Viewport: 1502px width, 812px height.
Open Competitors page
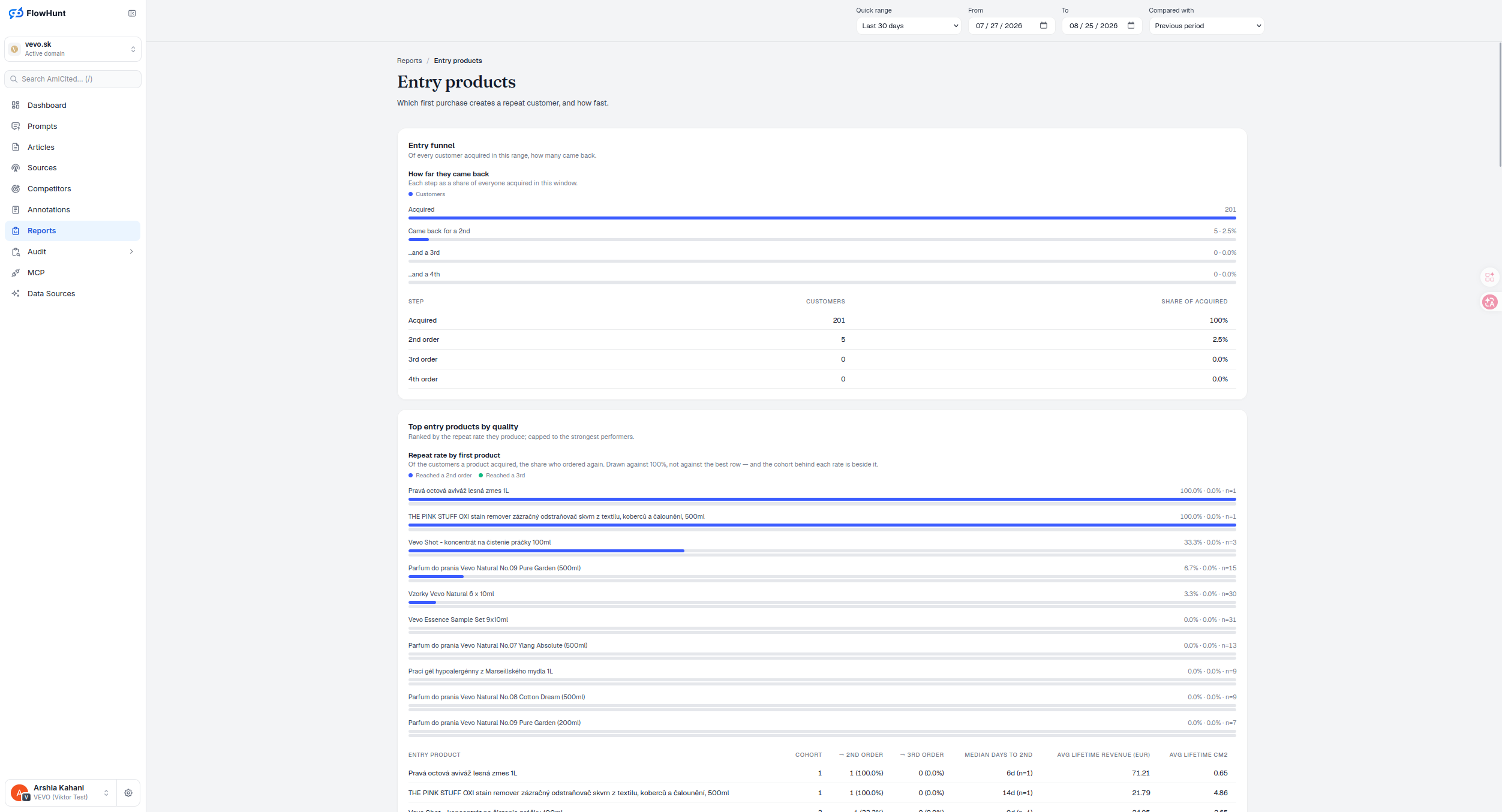[x=73, y=189]
